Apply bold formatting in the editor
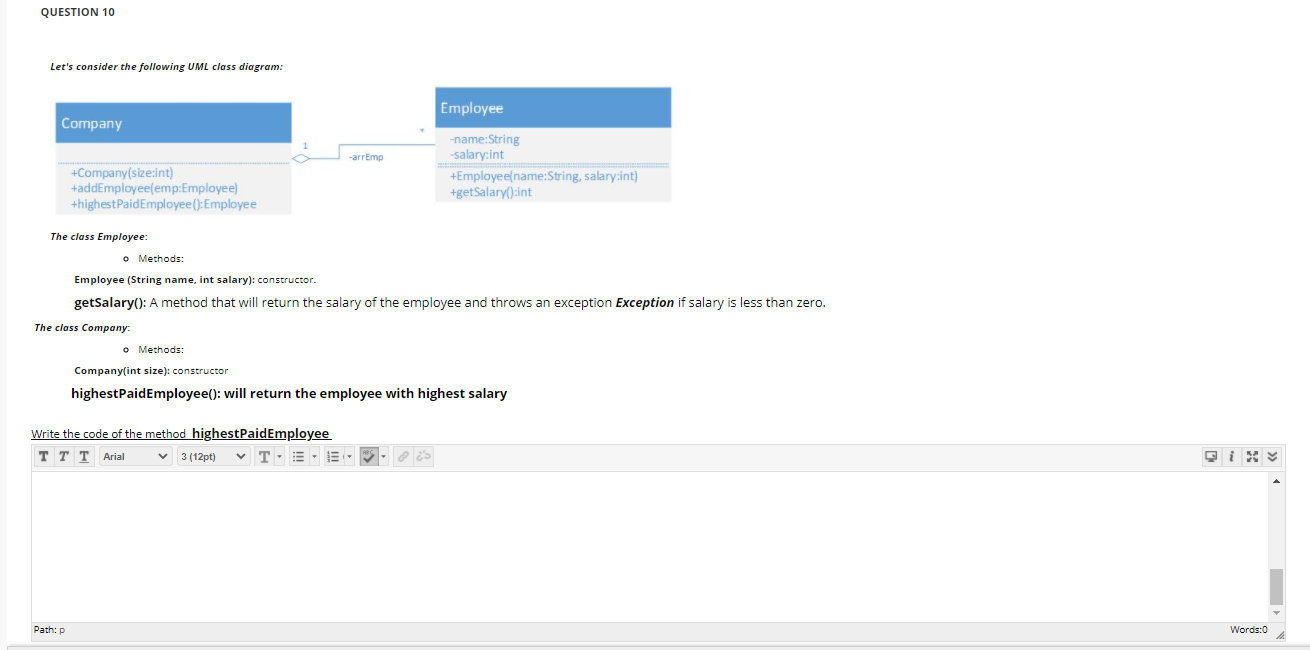 (44, 457)
